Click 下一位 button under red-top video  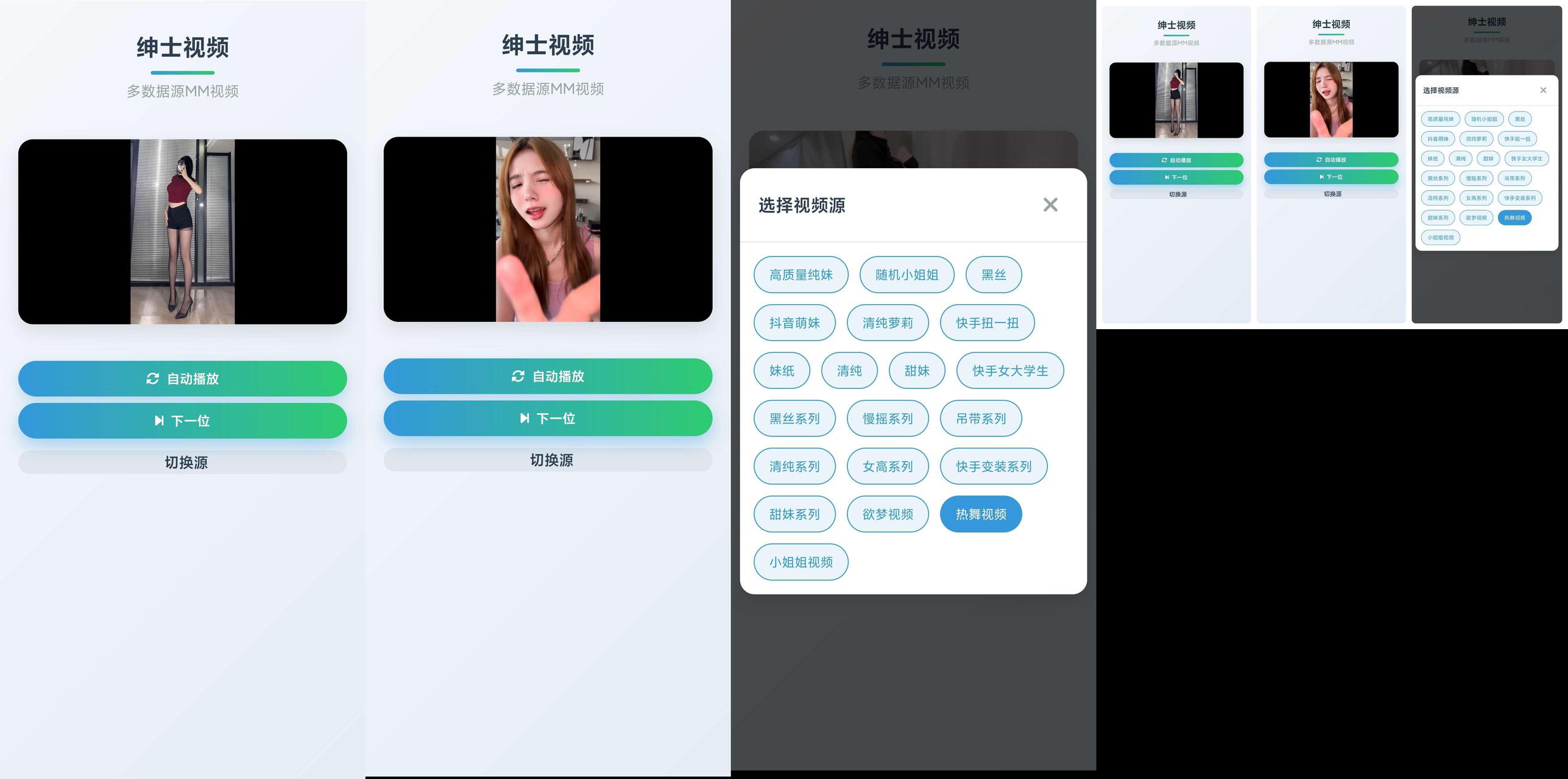pyautogui.click(x=183, y=421)
